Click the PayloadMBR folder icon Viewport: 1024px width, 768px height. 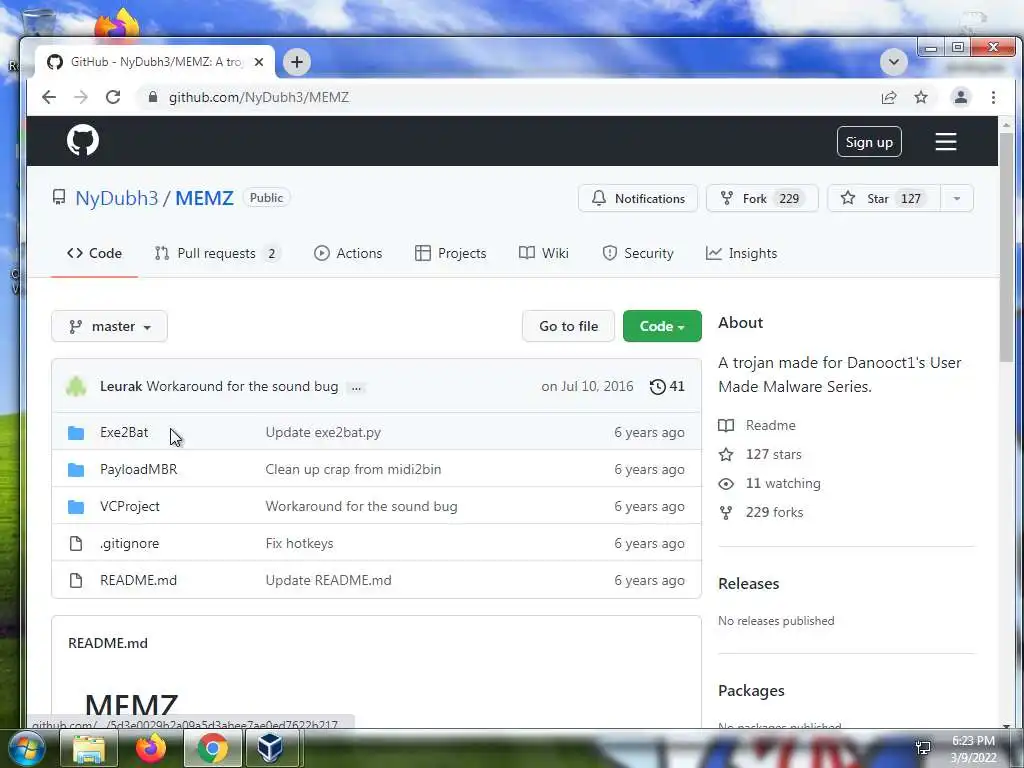[76, 469]
